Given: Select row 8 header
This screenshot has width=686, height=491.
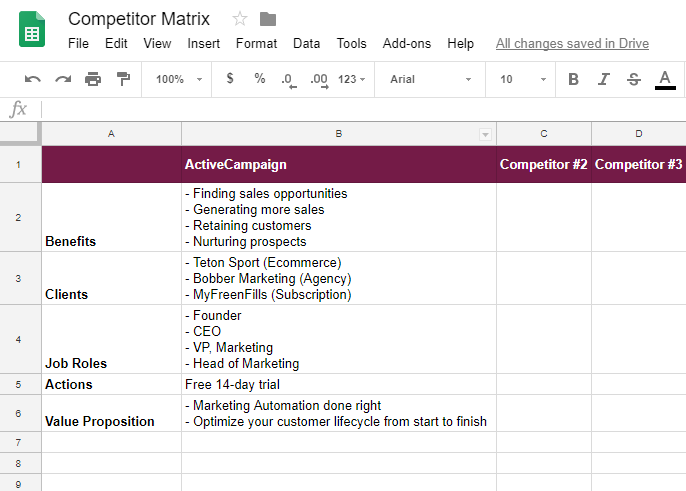Looking at the screenshot, I should point(21,463).
